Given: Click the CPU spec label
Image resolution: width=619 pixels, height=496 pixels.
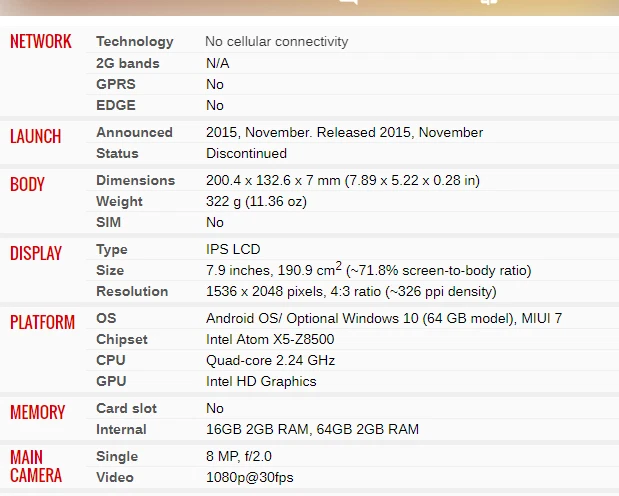Looking at the screenshot, I should (x=111, y=360).
